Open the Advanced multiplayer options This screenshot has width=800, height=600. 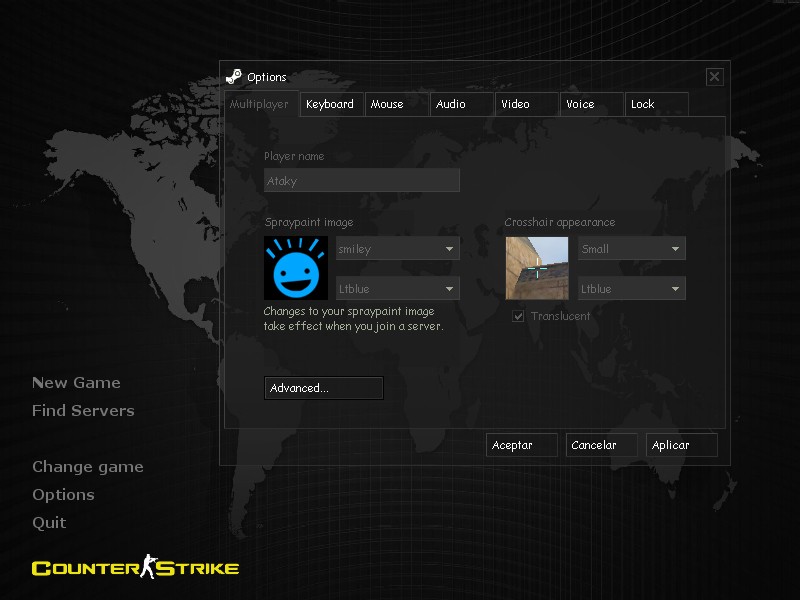click(324, 388)
